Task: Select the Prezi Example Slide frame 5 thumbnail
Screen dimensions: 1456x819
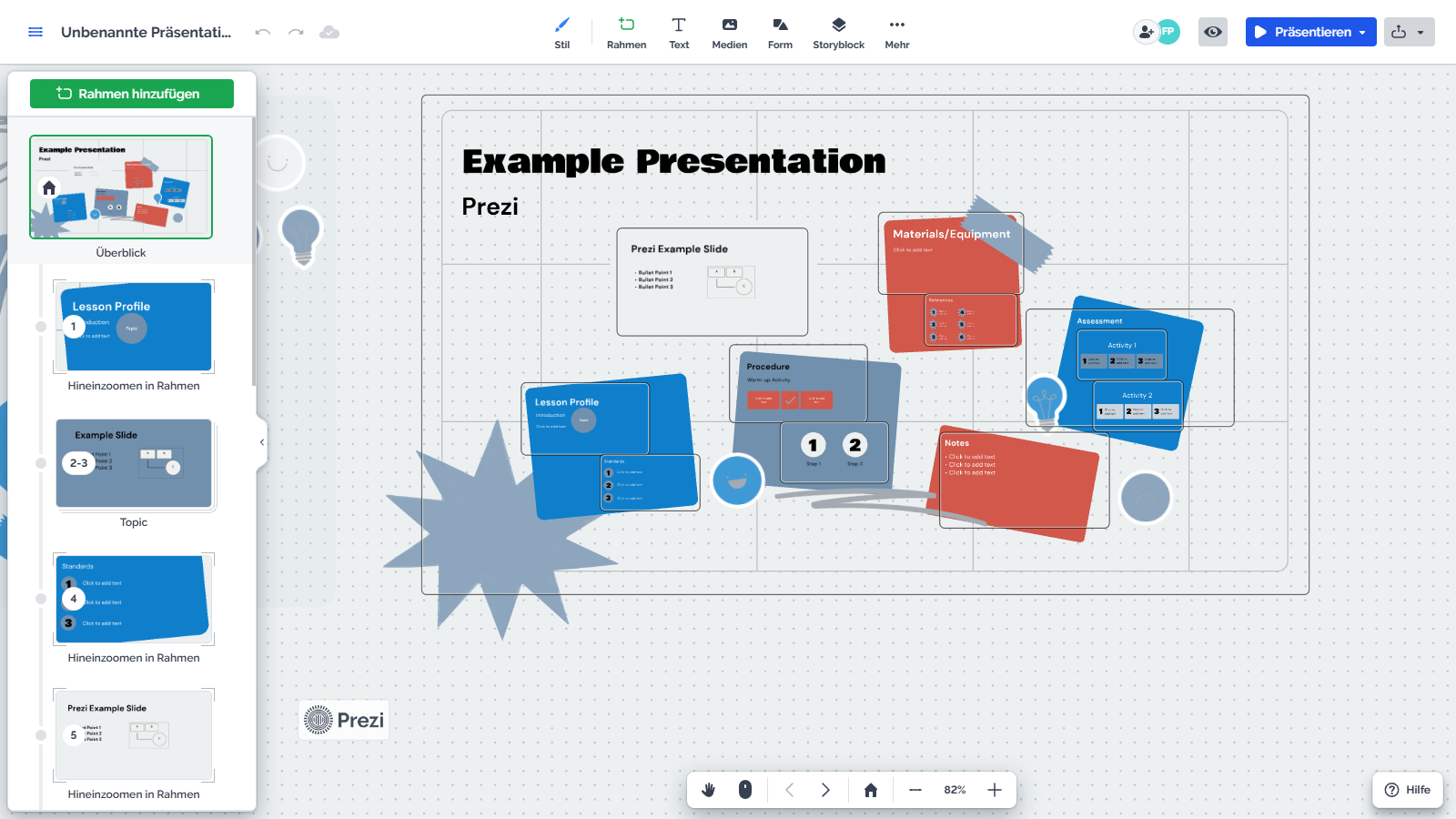Action: 134,735
